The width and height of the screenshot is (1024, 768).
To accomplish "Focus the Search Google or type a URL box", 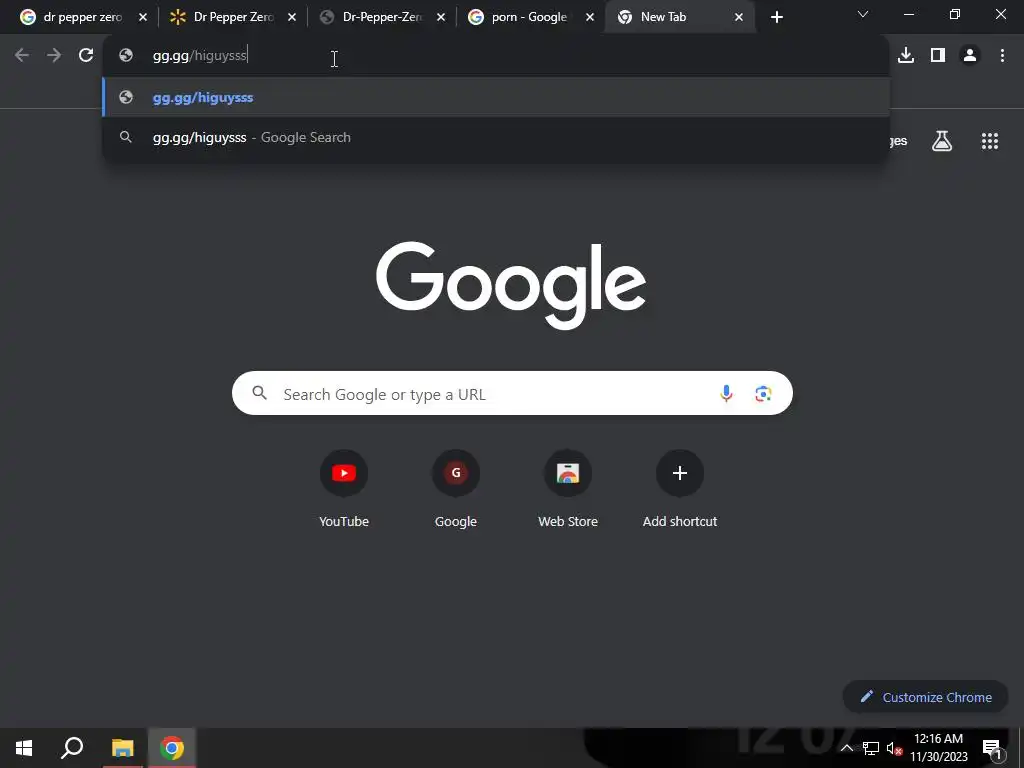I will (512, 393).
